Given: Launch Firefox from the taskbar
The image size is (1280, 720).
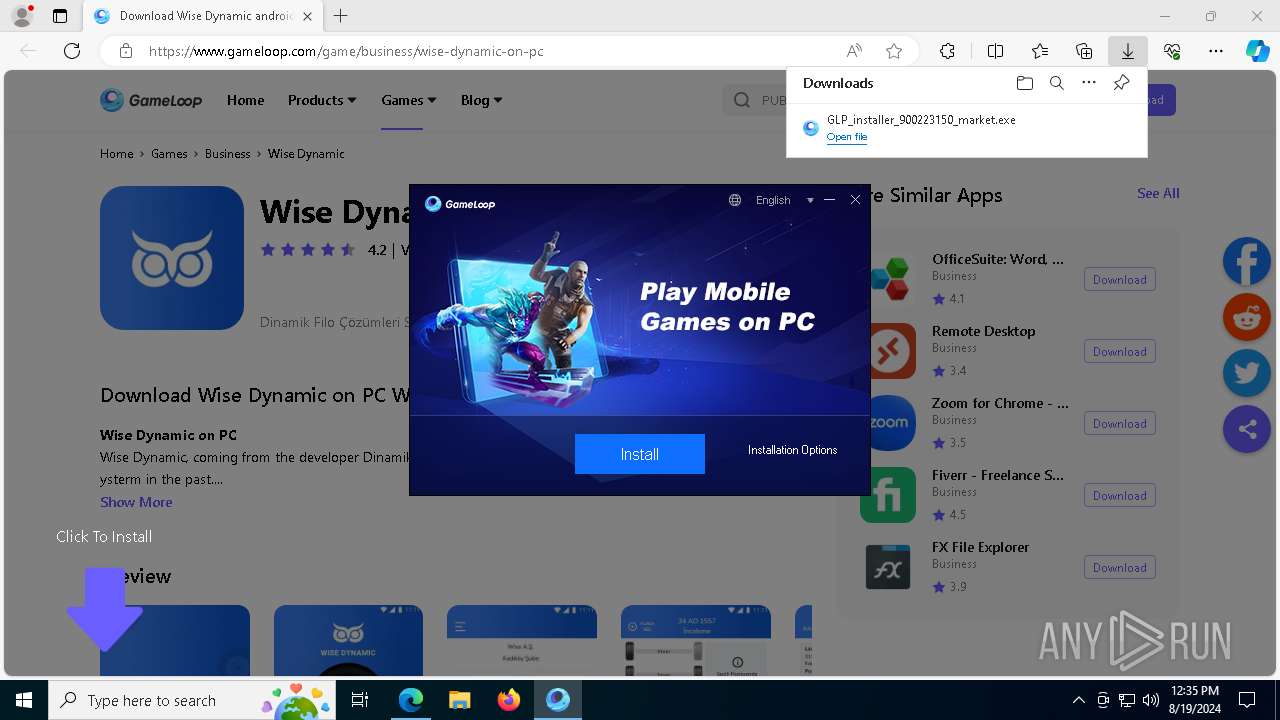Looking at the screenshot, I should pyautogui.click(x=508, y=700).
